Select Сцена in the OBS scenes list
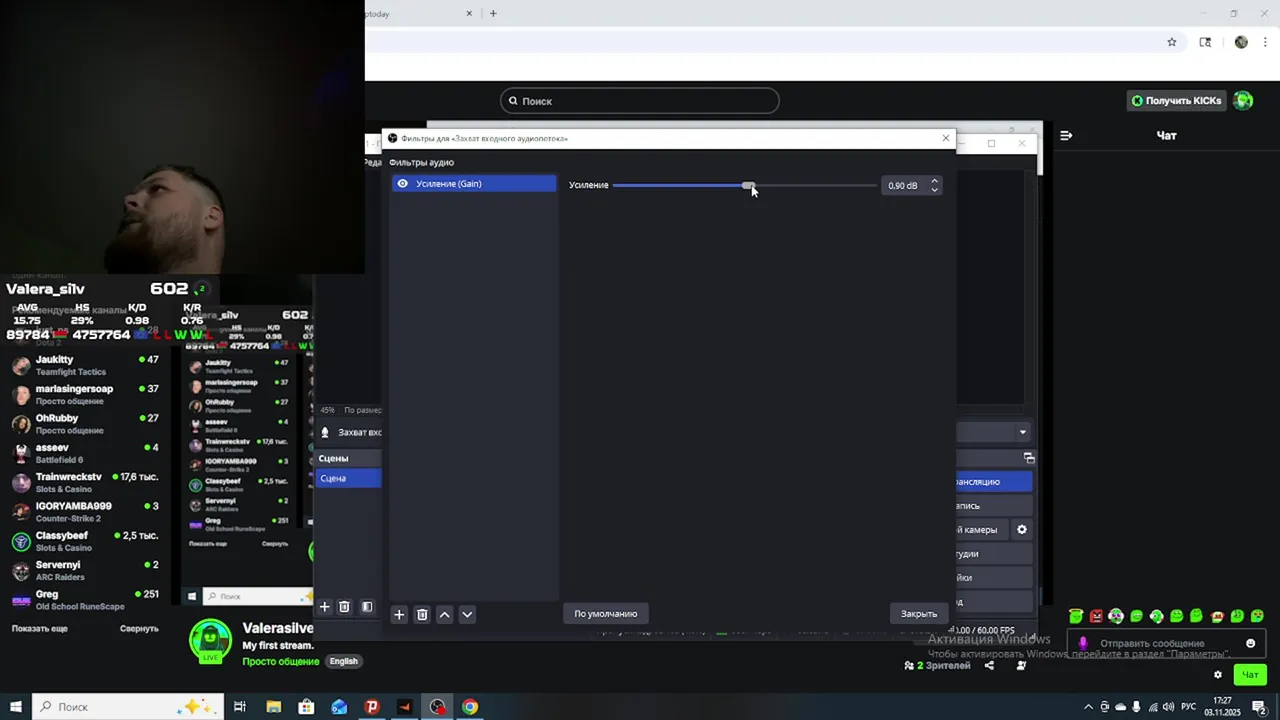The width and height of the screenshot is (1280, 720). point(348,478)
